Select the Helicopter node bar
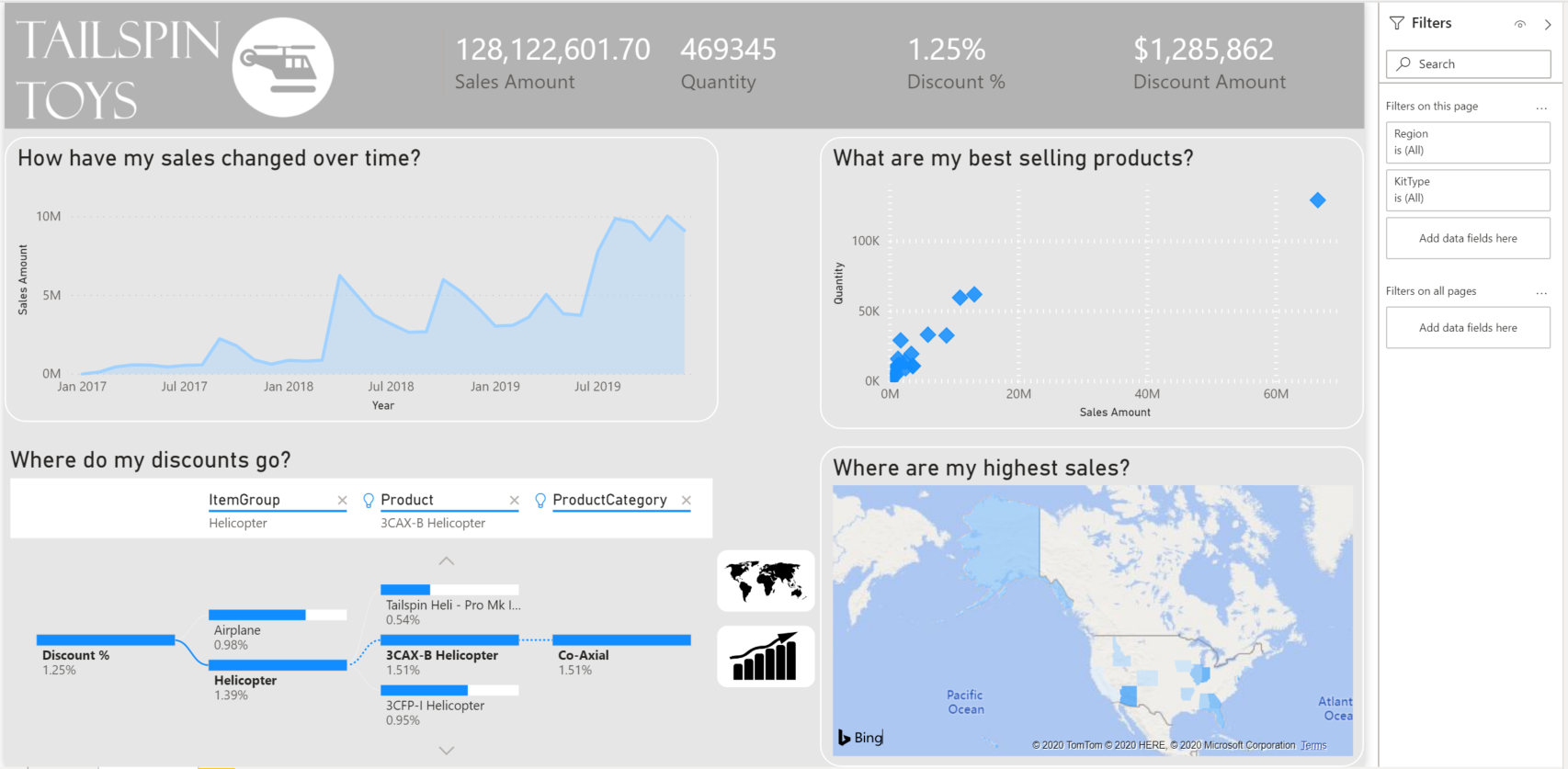1568x769 pixels. pos(278,665)
